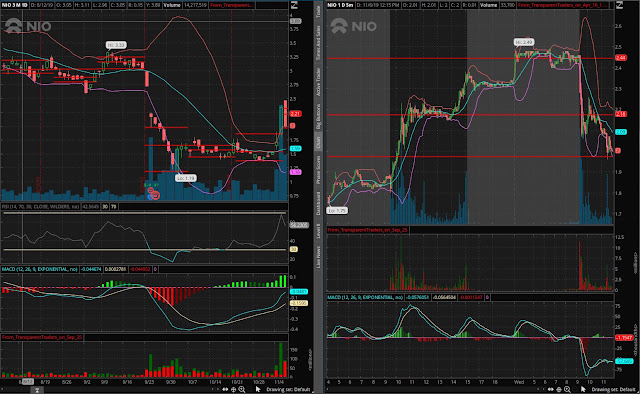640x394 pixels.
Task: Click the Hi: 3.33 price bubble on left chart
Action: tap(116, 45)
